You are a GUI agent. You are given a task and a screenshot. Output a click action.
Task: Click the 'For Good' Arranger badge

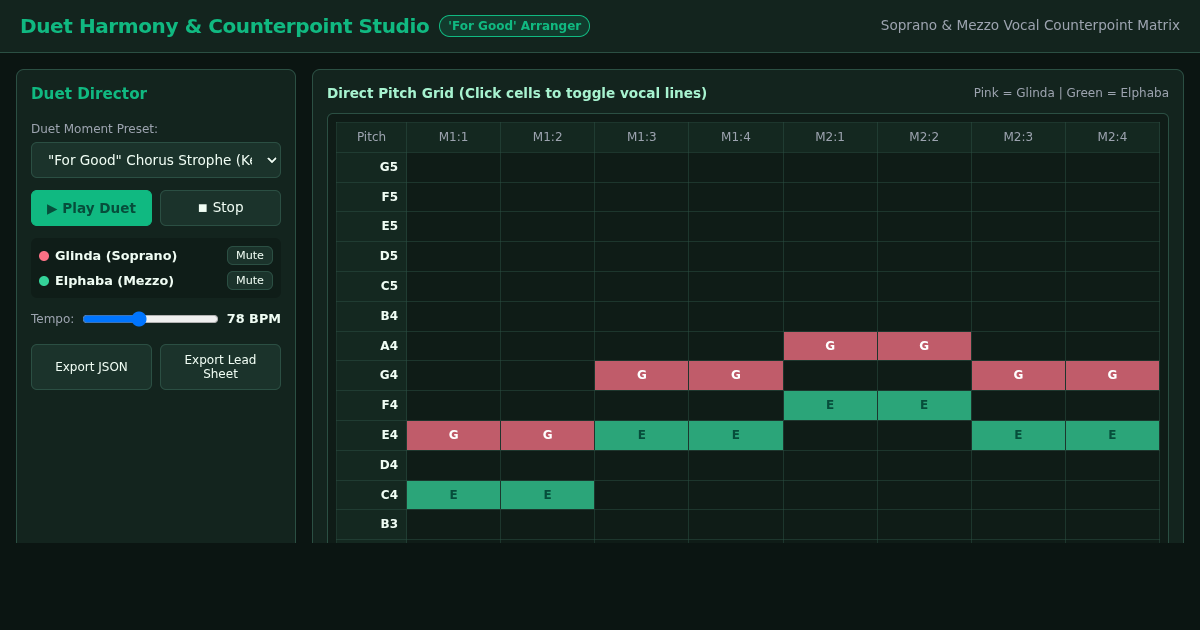pyautogui.click(x=514, y=26)
